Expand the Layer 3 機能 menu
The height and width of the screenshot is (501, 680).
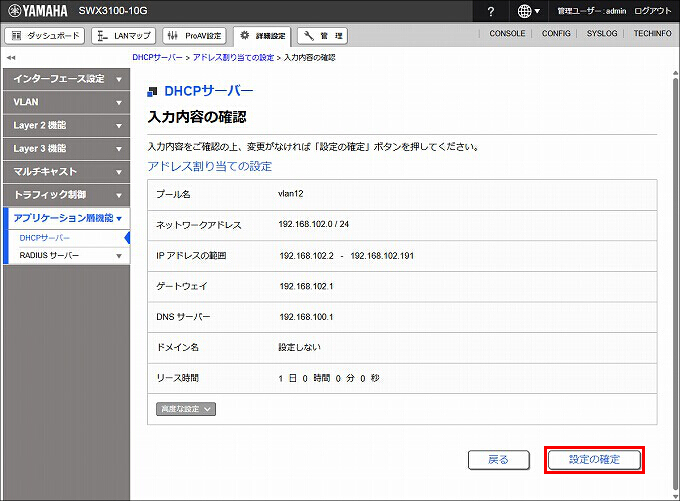click(x=66, y=149)
